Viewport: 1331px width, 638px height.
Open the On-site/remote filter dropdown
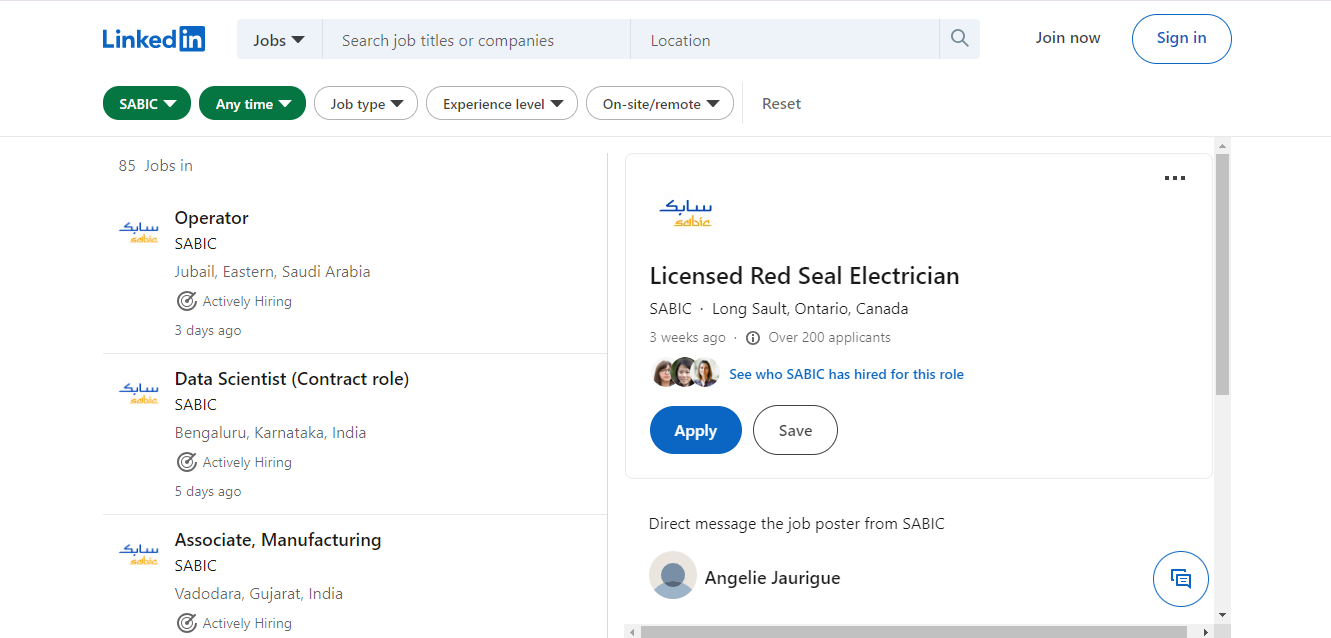[660, 104]
